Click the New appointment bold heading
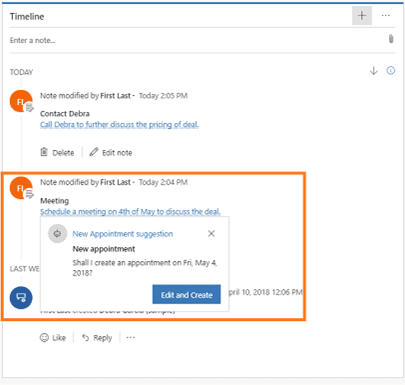Viewport: 405px width, 385px height. [104, 249]
